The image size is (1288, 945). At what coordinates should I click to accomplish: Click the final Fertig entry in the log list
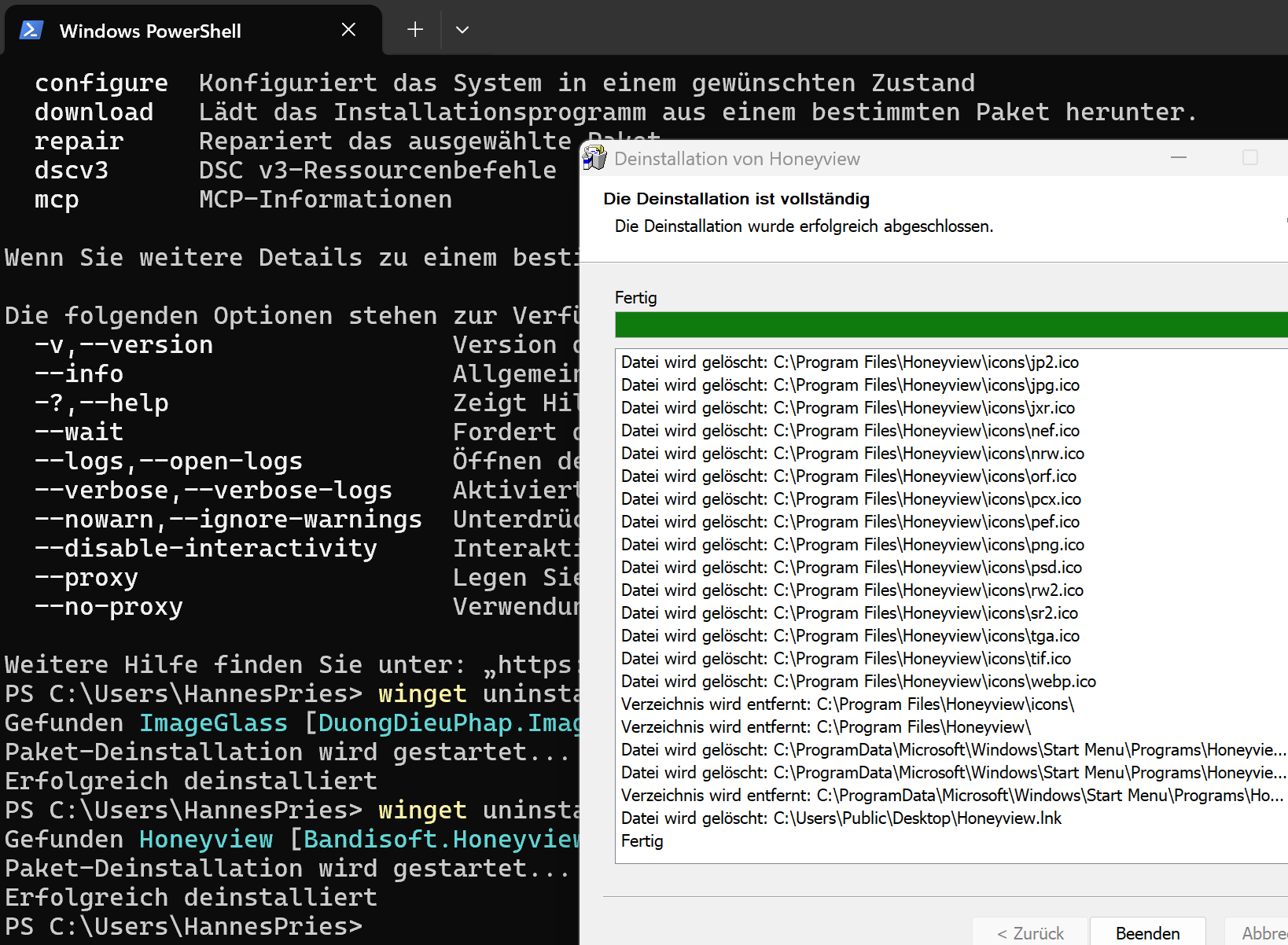pyautogui.click(x=642, y=840)
